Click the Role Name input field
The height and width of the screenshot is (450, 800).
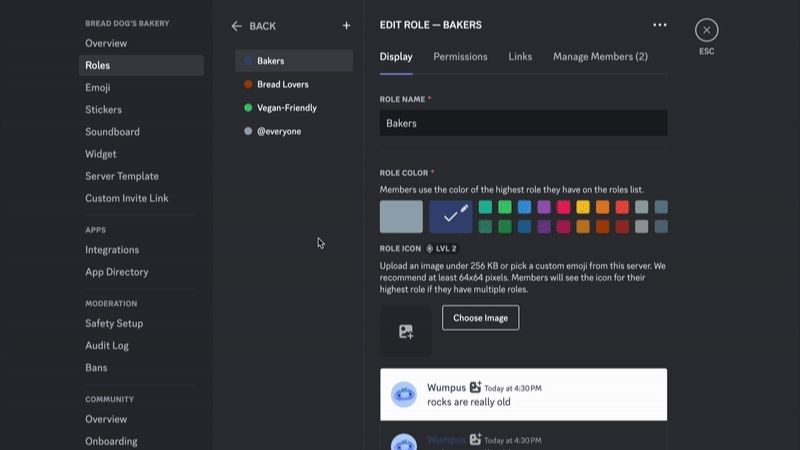point(523,123)
